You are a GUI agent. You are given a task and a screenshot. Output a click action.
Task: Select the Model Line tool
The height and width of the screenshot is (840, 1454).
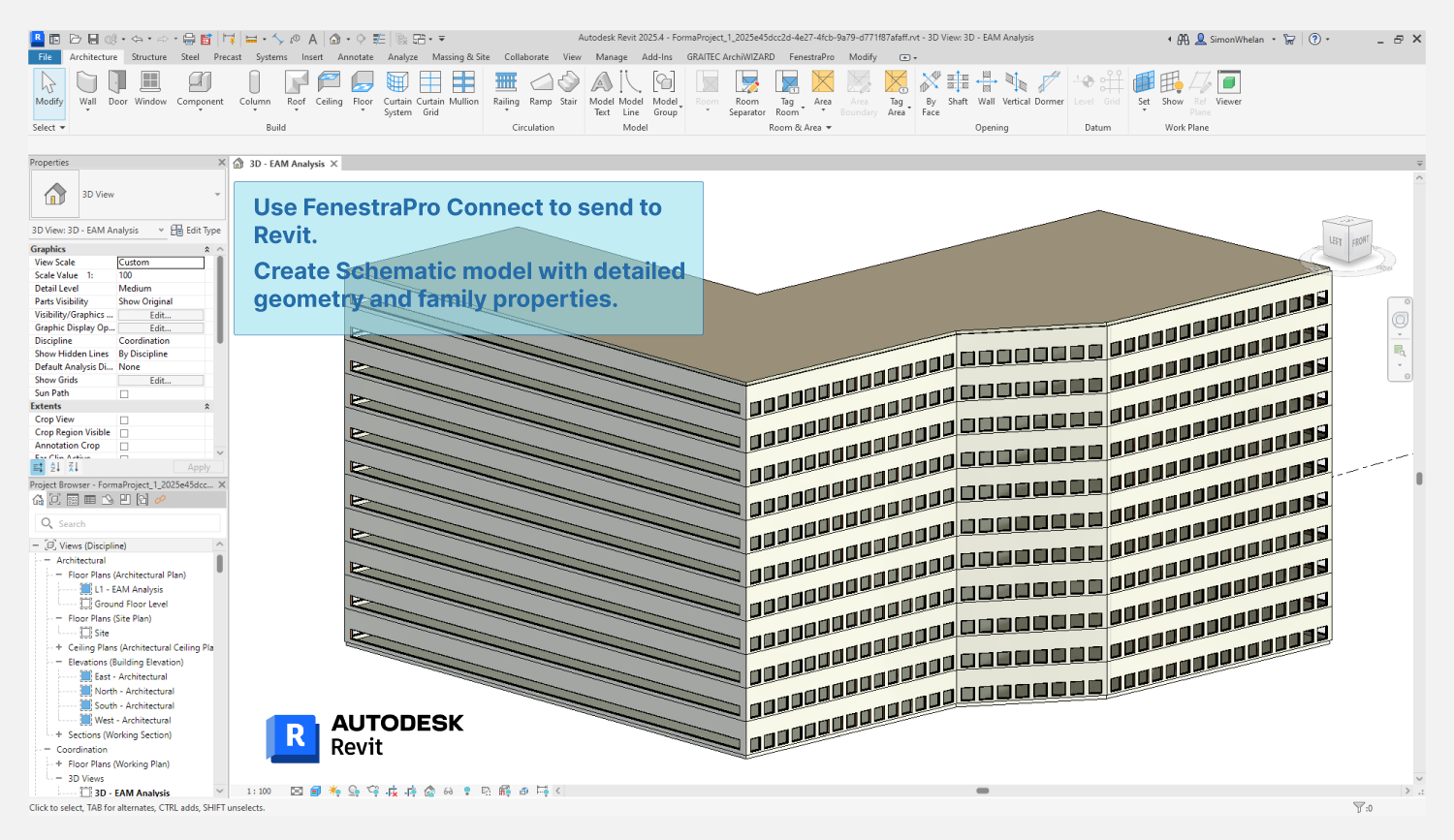click(x=631, y=94)
